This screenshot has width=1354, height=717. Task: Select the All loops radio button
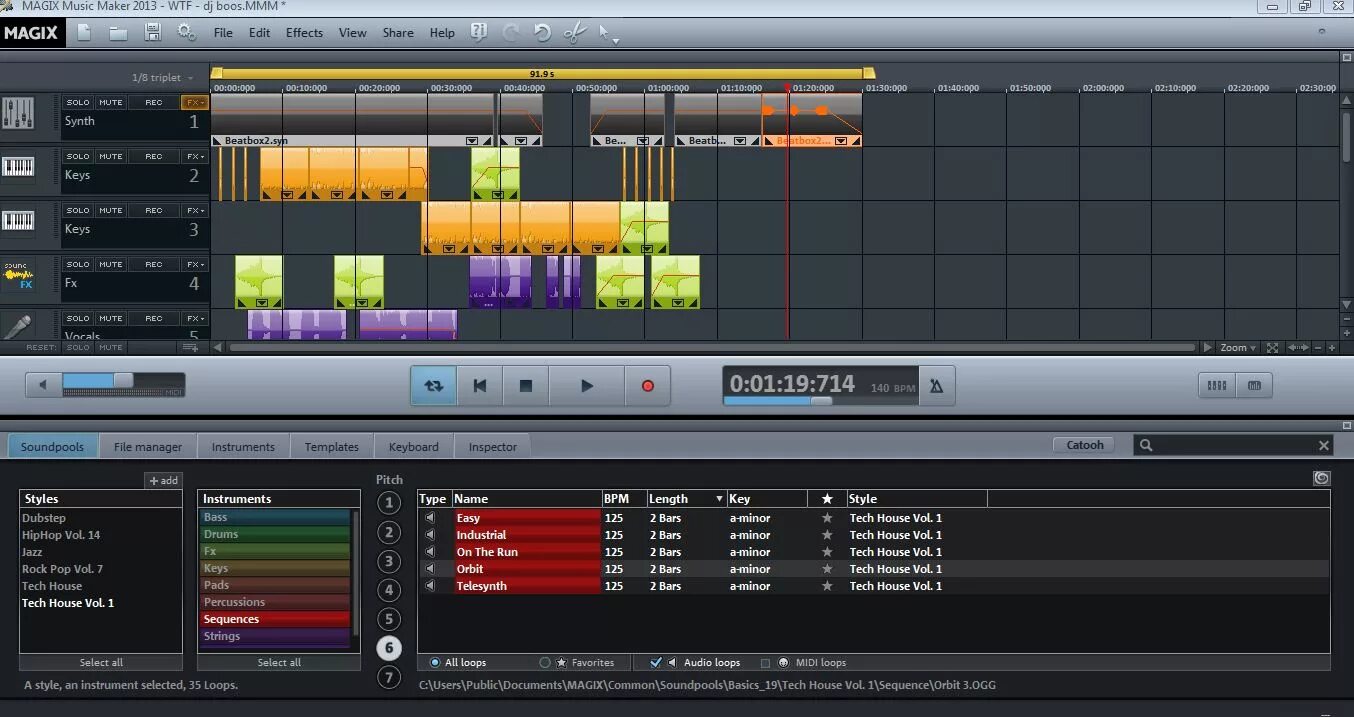tap(435, 663)
